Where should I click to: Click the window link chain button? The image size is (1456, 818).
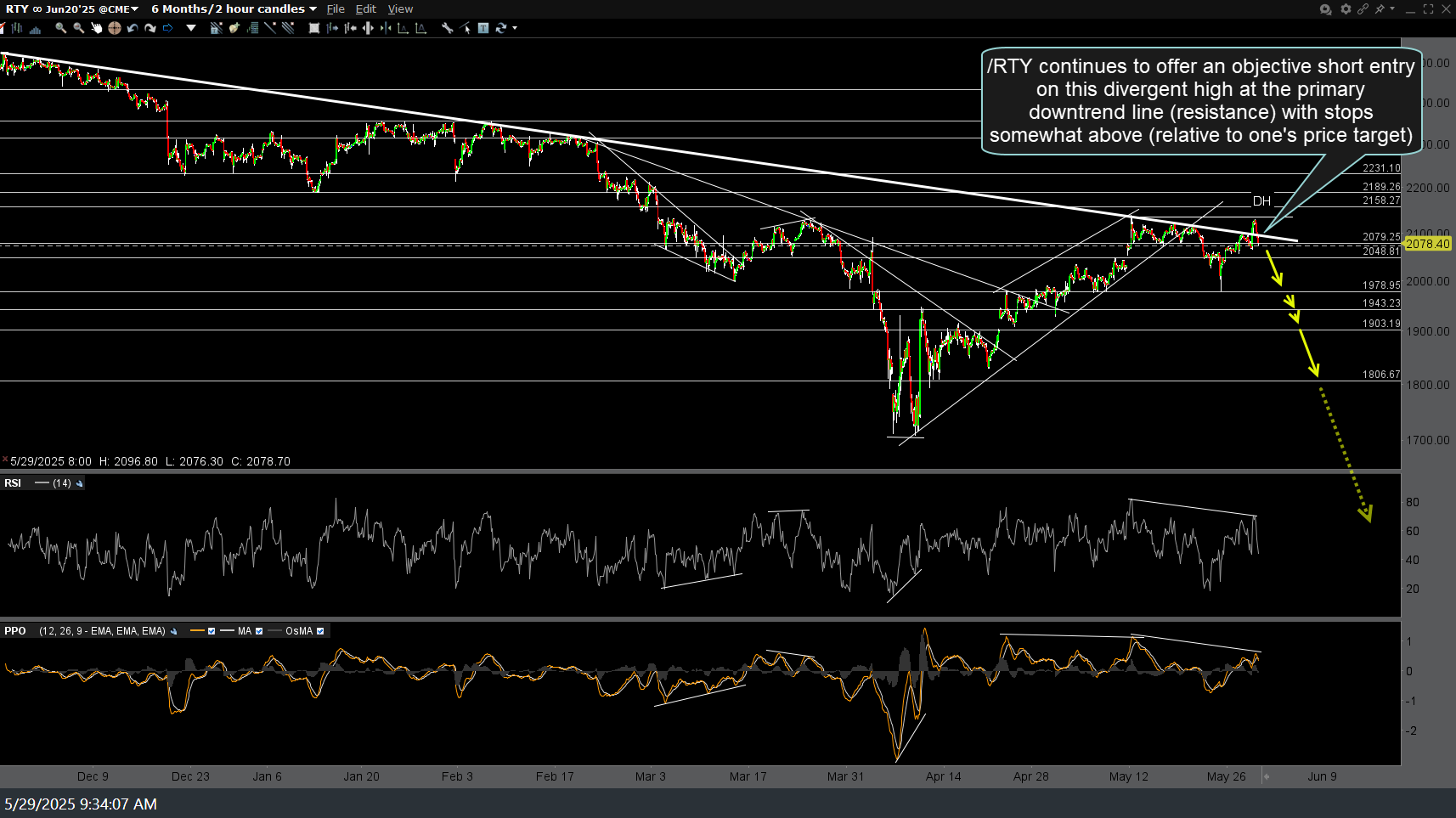(x=1363, y=8)
